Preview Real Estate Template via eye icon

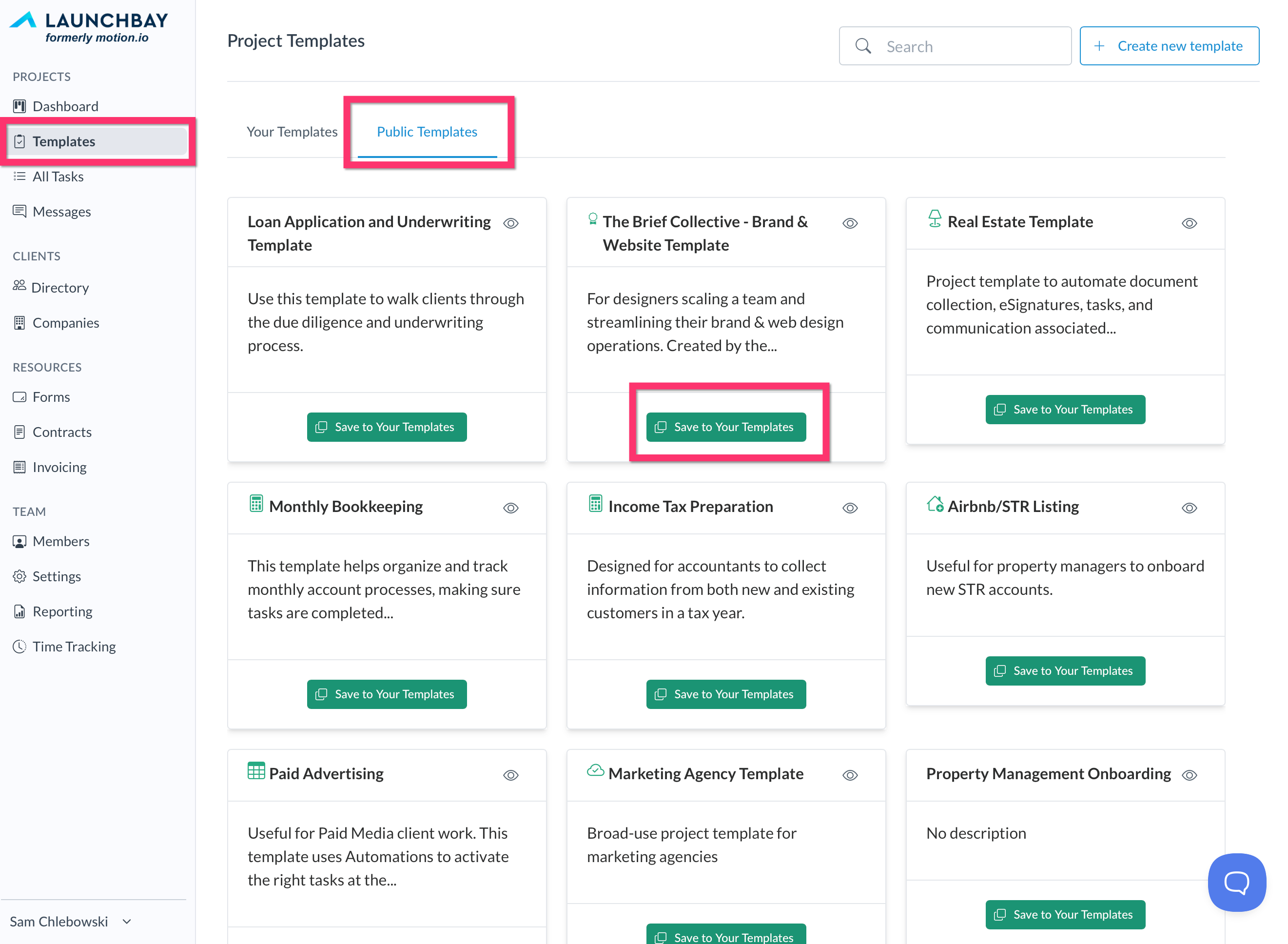(x=1189, y=223)
